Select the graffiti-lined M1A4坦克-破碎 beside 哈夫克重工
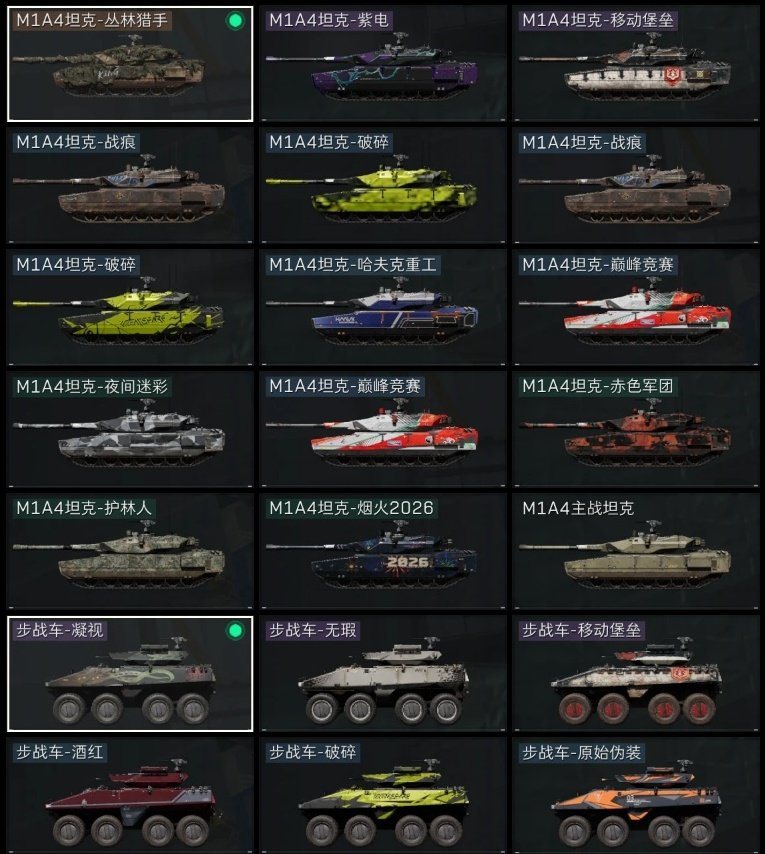This screenshot has width=765, height=854. 130,308
